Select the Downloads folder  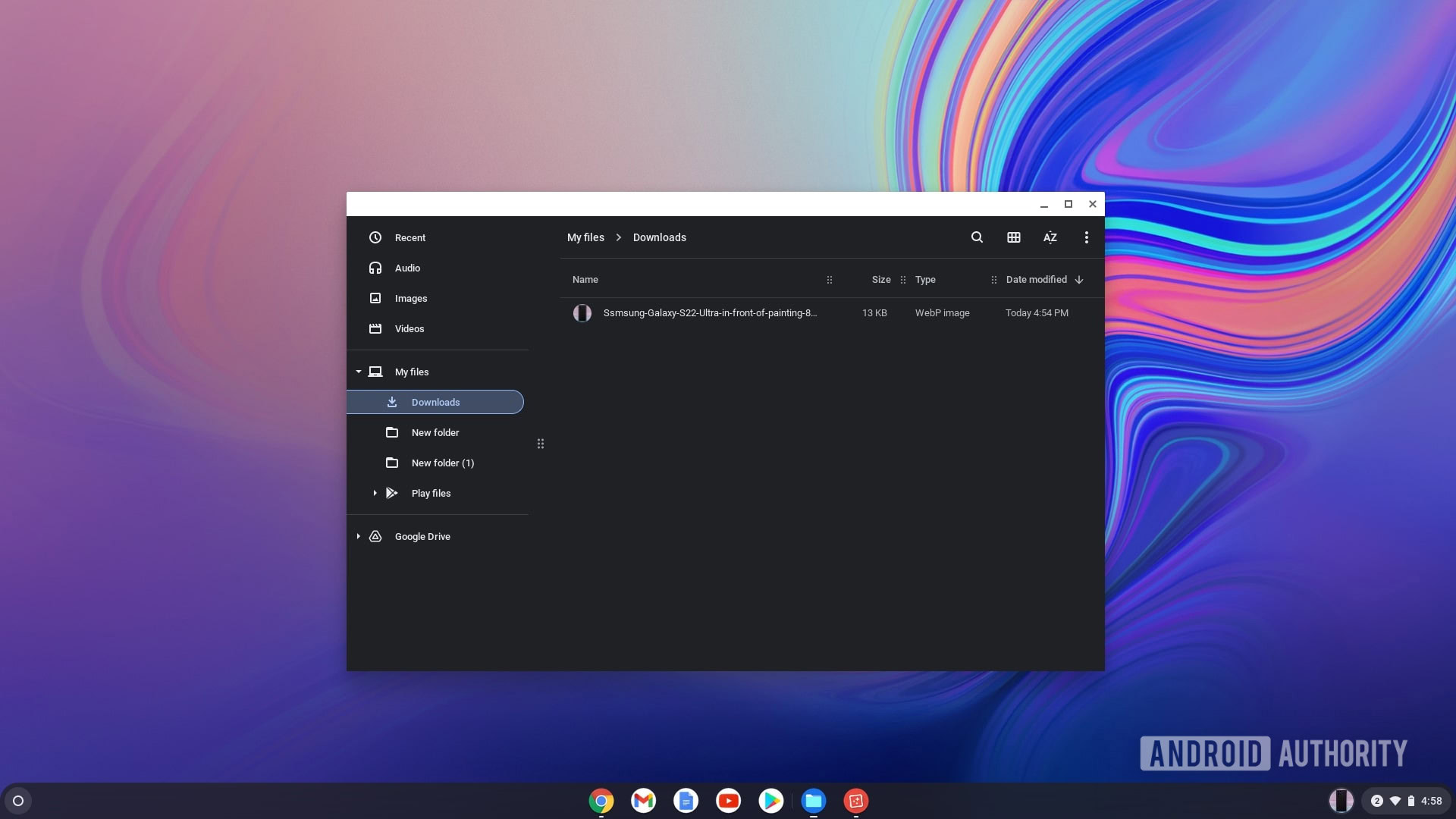[435, 401]
